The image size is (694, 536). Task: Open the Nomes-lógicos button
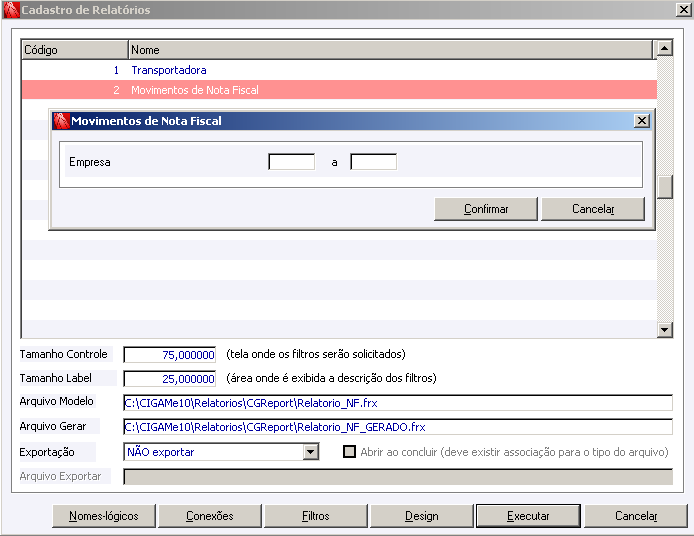point(104,516)
